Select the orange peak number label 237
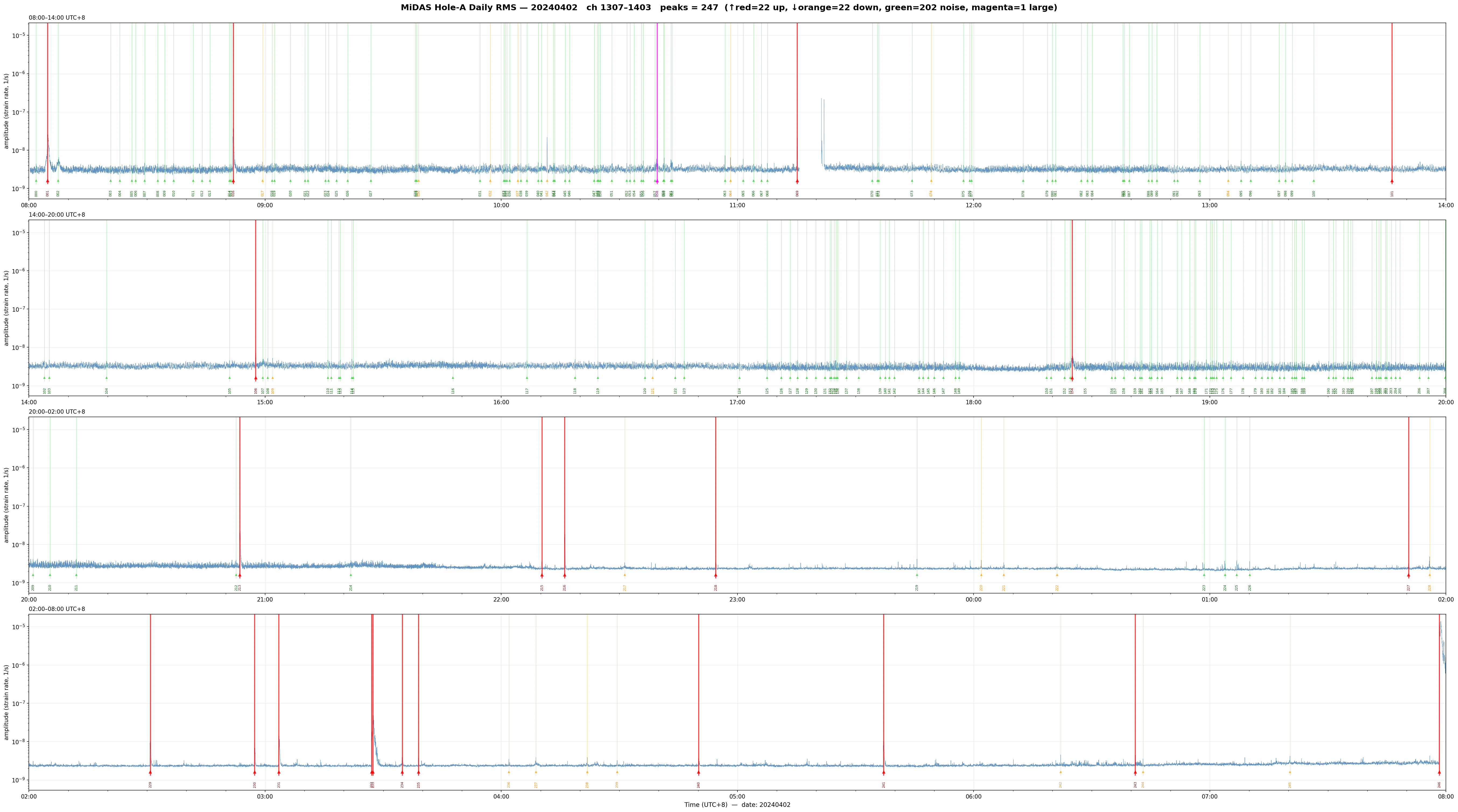Image resolution: width=1458 pixels, height=812 pixels. click(536, 784)
